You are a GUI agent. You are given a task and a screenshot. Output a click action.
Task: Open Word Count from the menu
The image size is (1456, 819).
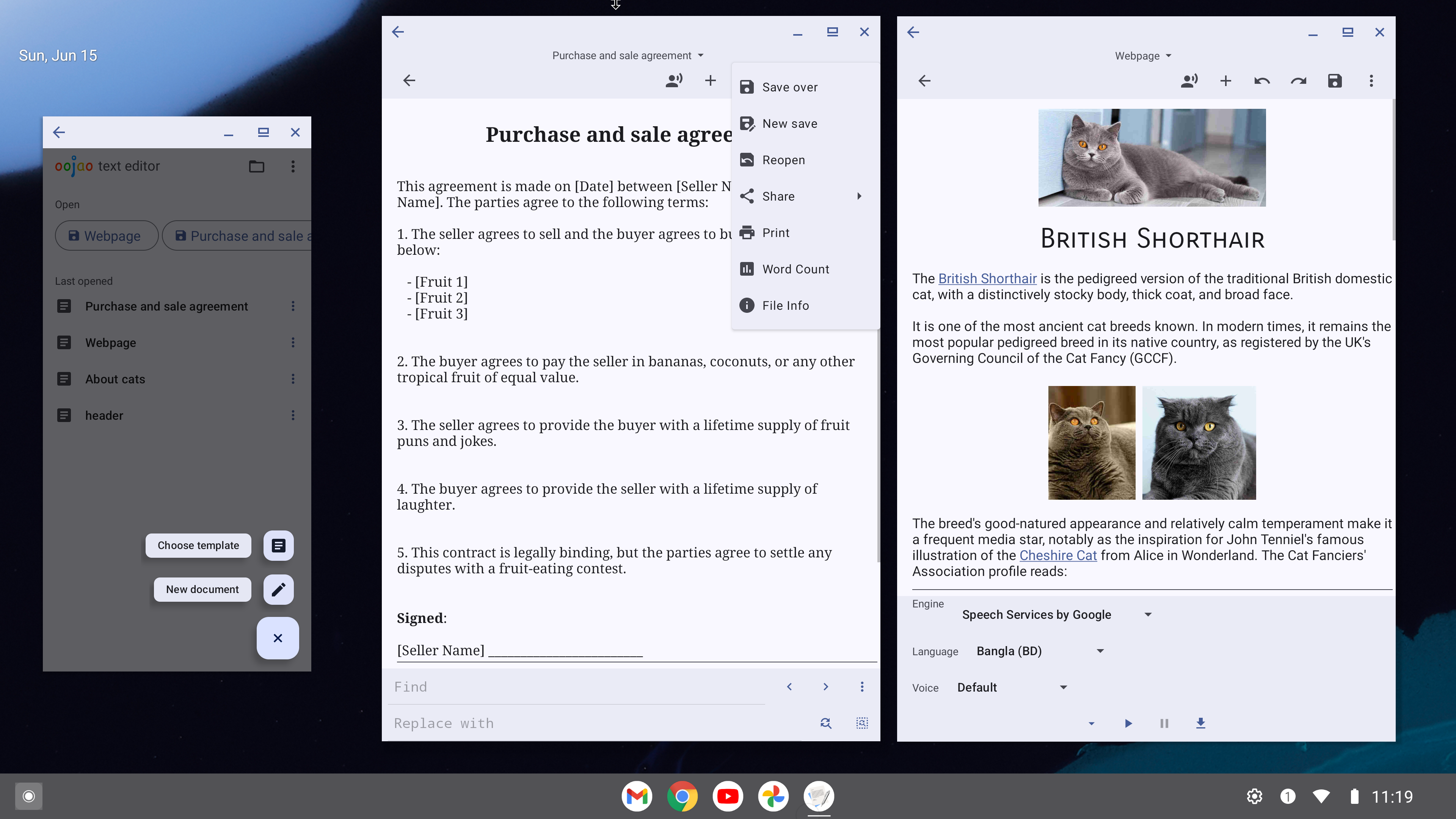[805, 269]
